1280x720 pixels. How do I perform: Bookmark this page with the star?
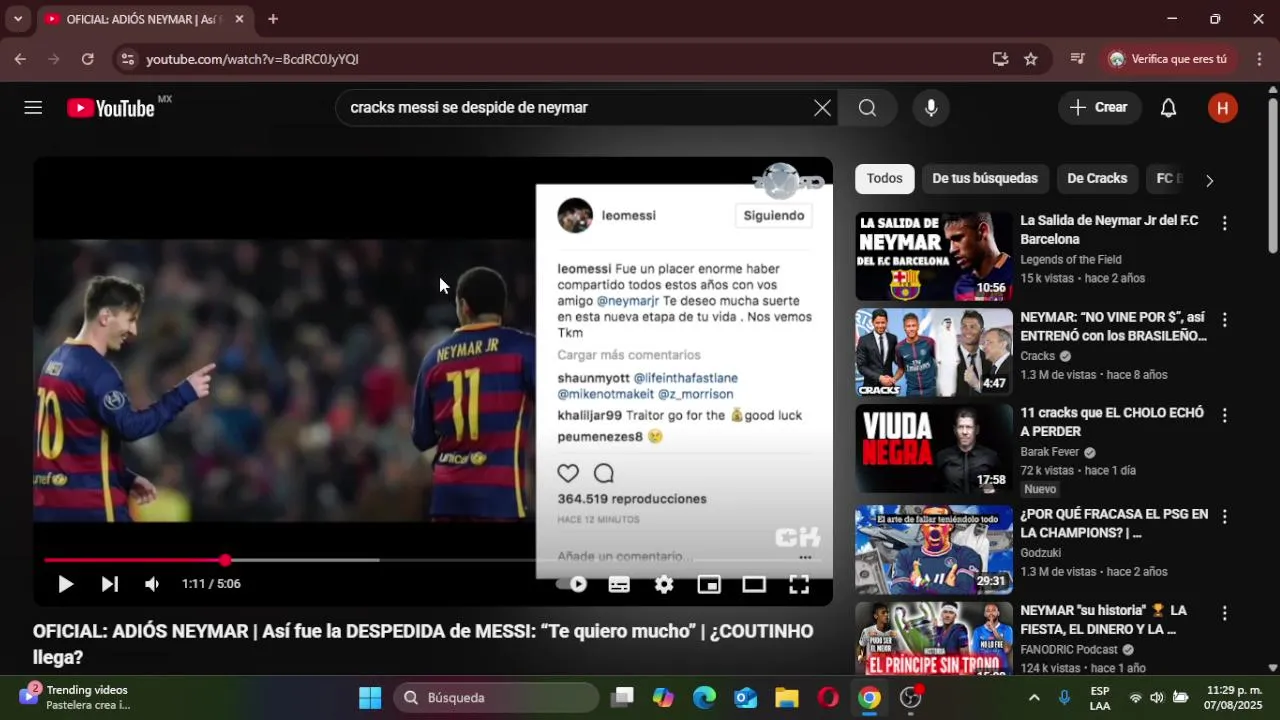(x=1031, y=59)
